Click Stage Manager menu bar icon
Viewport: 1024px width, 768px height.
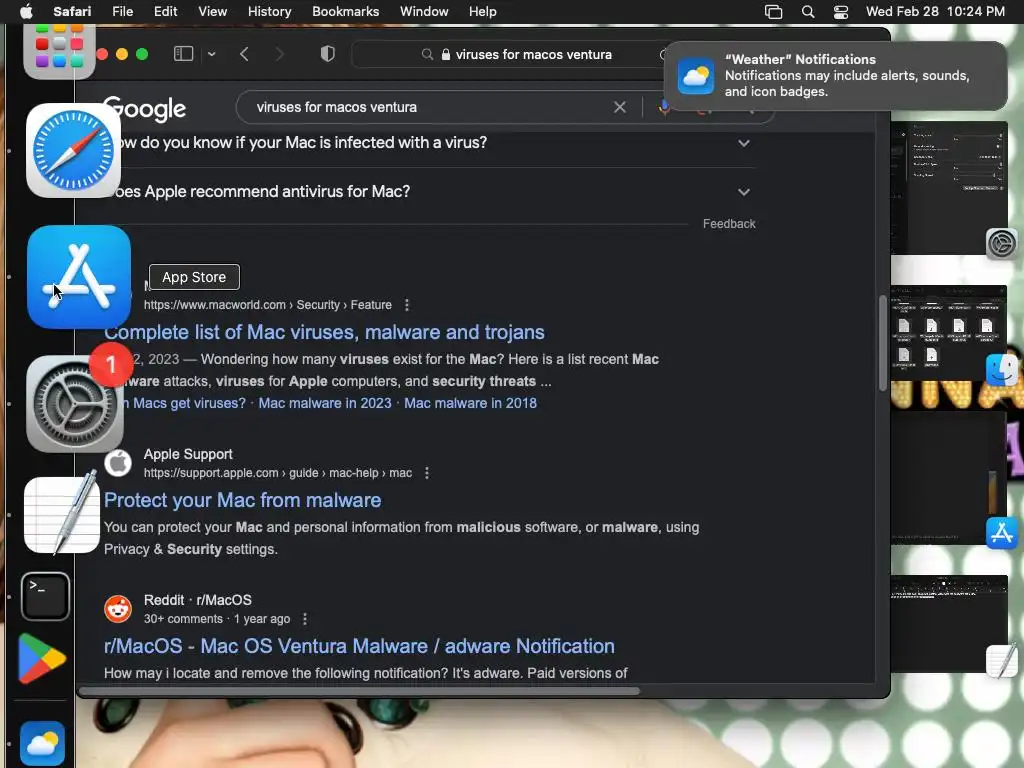(x=773, y=12)
